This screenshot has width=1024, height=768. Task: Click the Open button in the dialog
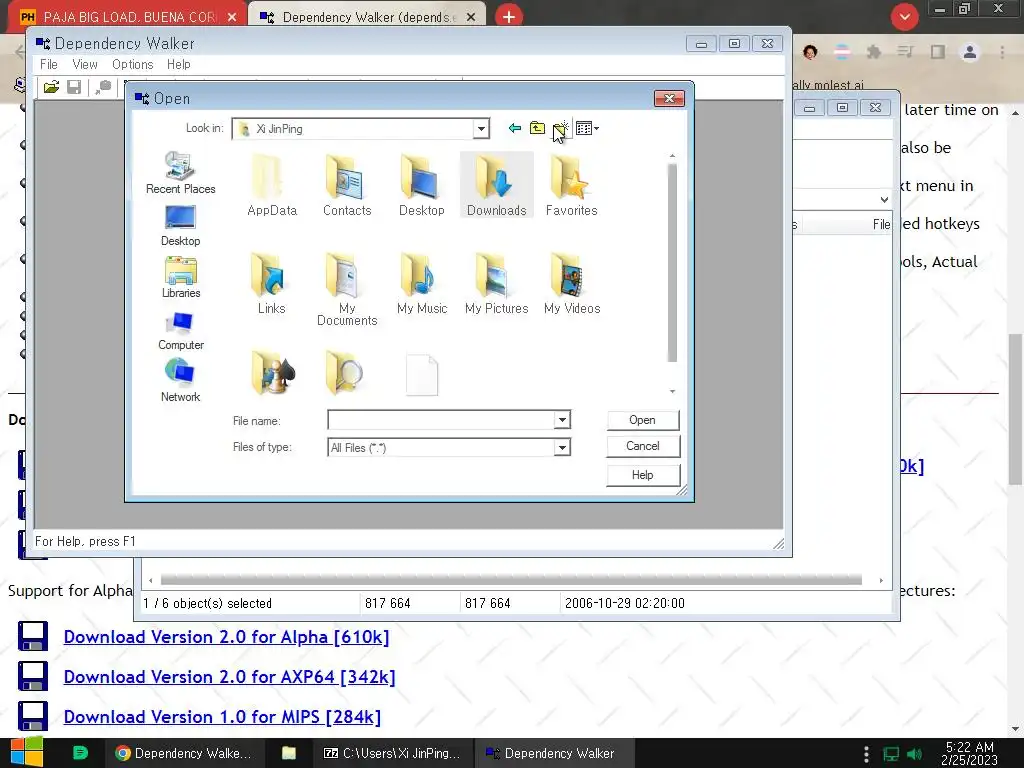coord(643,420)
